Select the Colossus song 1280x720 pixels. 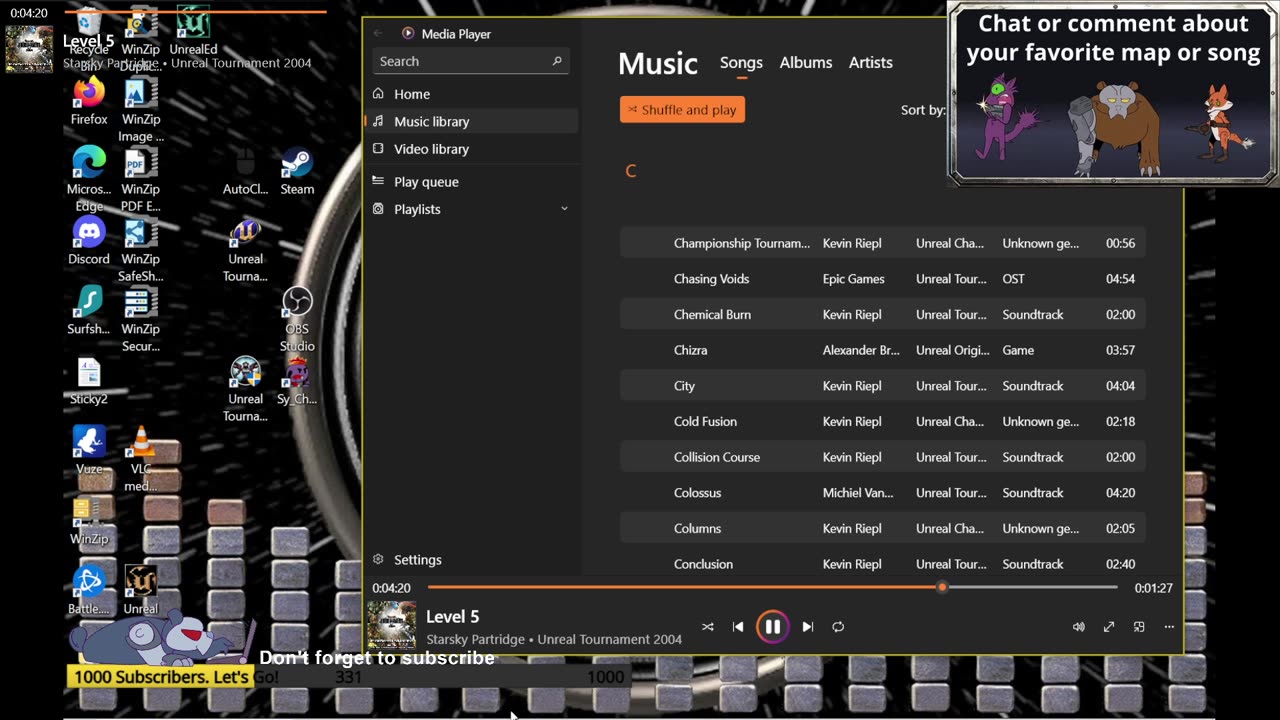(x=882, y=493)
